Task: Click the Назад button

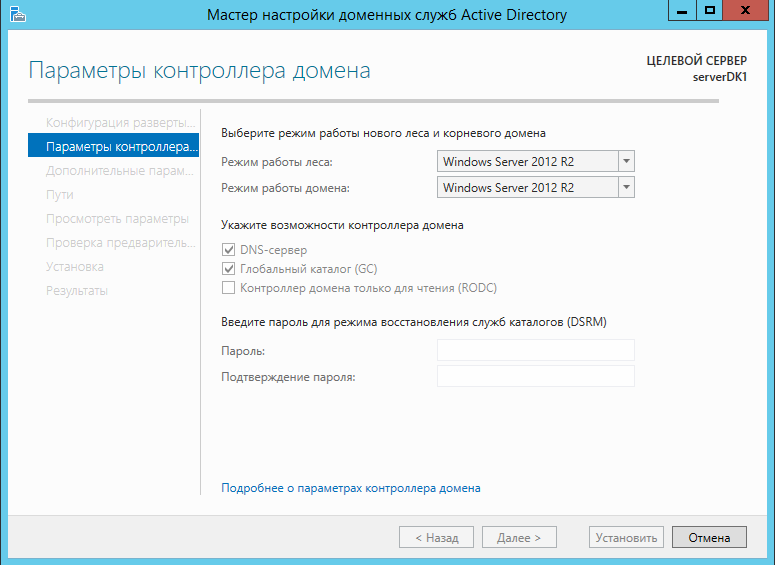Action: coord(436,537)
